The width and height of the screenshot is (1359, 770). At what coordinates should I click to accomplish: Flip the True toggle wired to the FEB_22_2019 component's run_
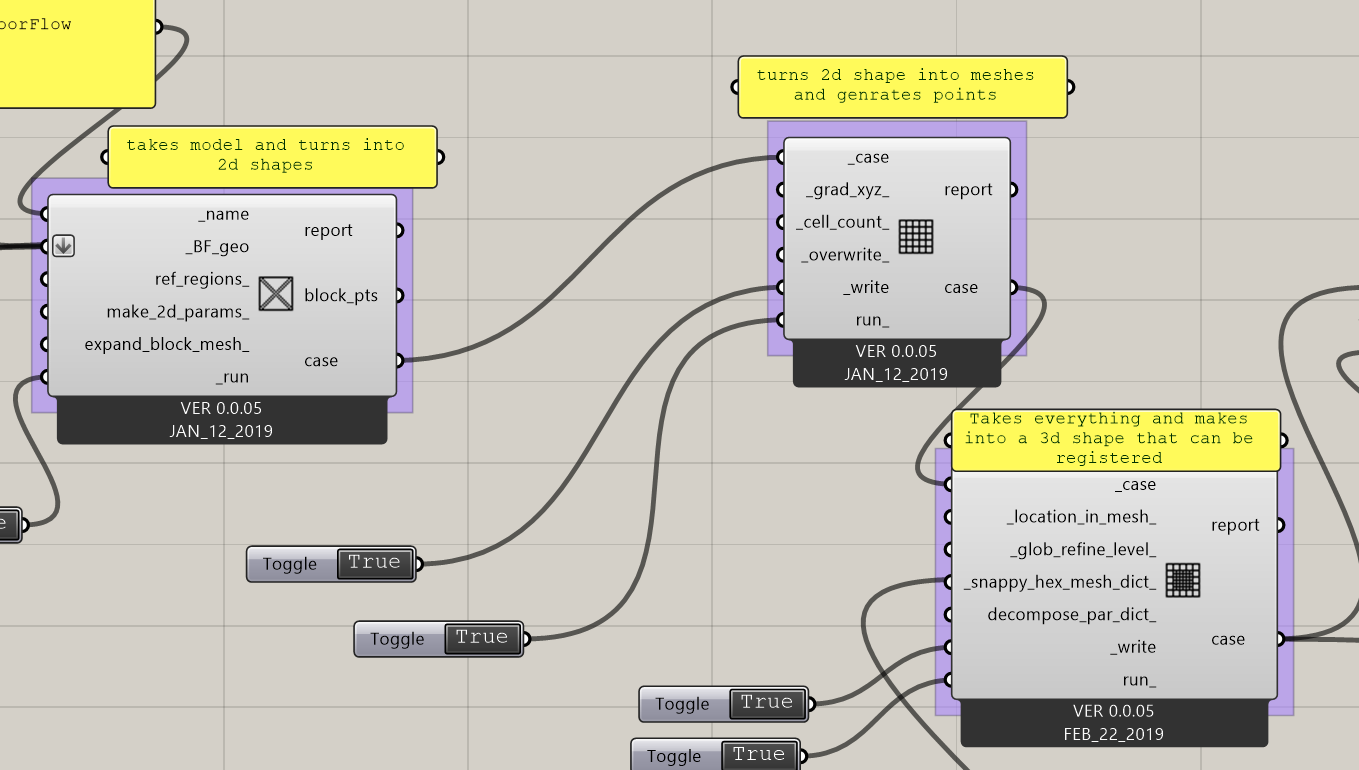(x=759, y=755)
